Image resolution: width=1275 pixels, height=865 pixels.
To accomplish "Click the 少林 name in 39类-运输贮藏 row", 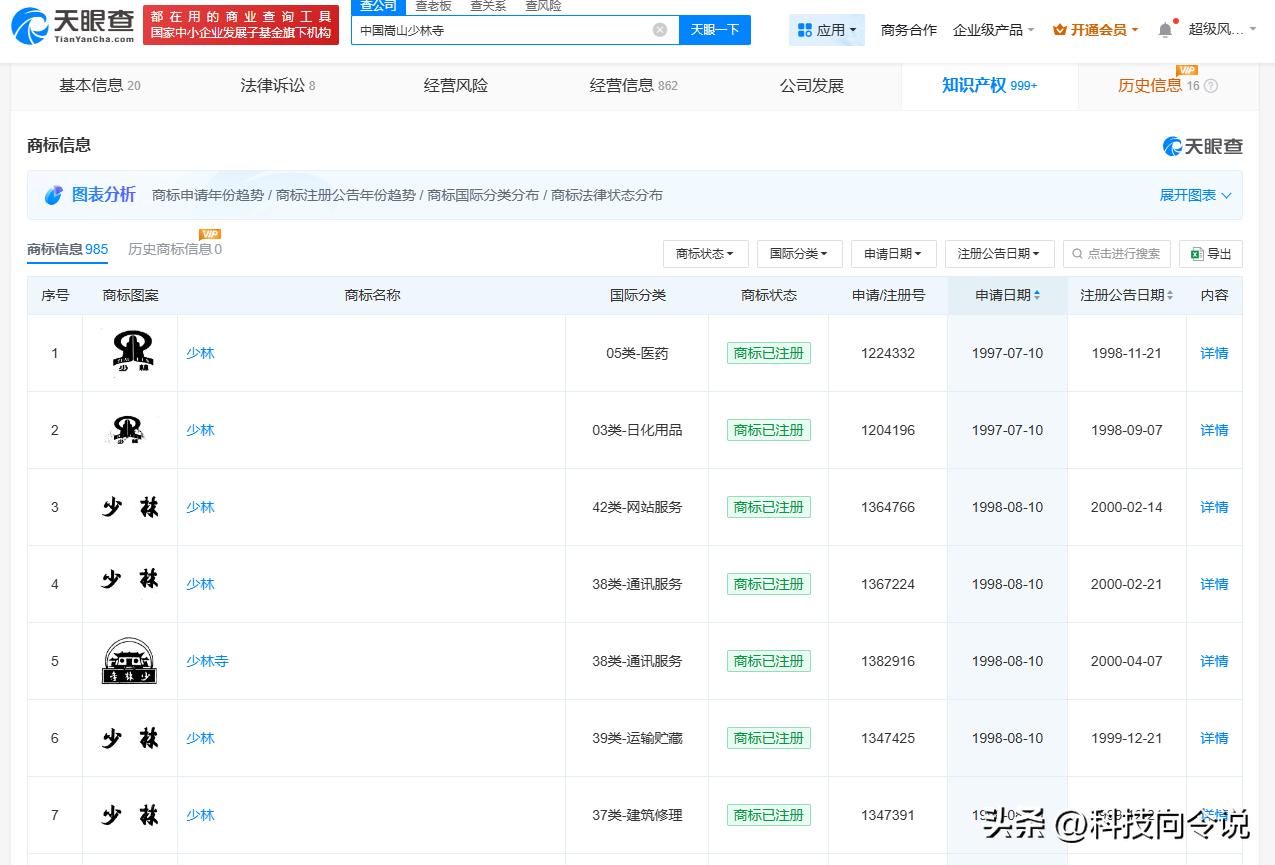I will [x=200, y=738].
